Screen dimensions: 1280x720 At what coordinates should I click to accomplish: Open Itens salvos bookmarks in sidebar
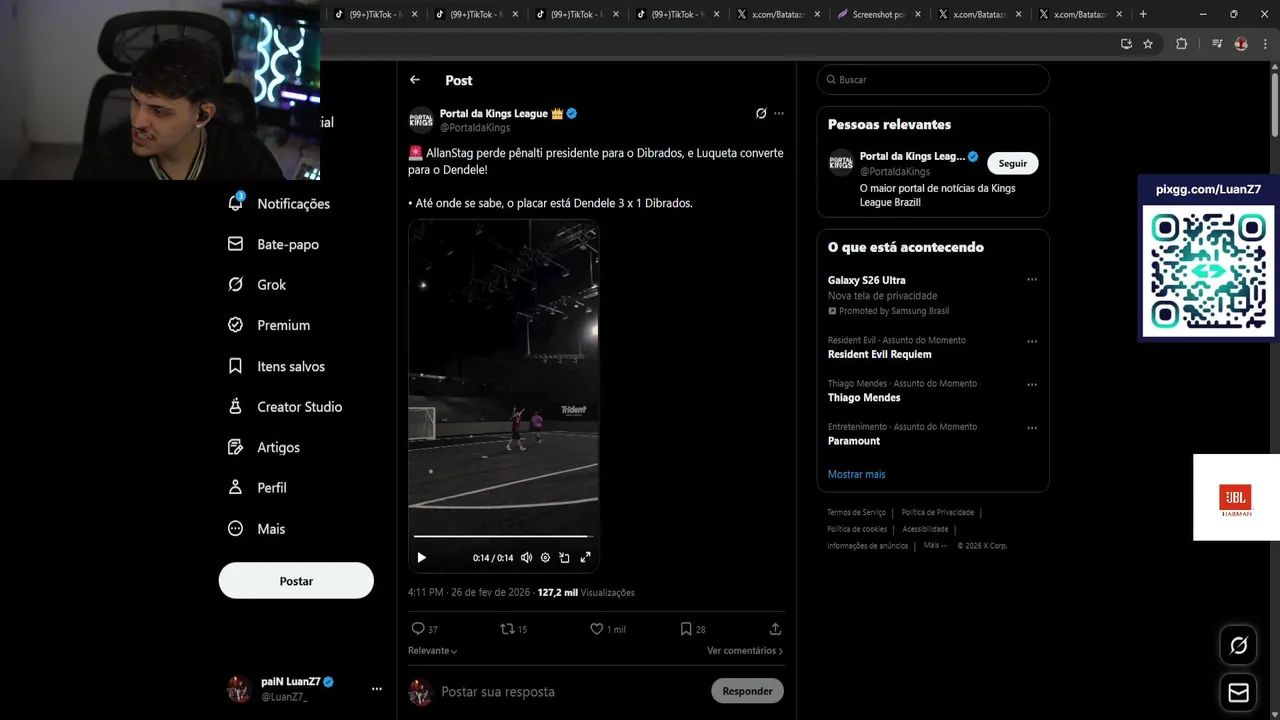[x=276, y=366]
